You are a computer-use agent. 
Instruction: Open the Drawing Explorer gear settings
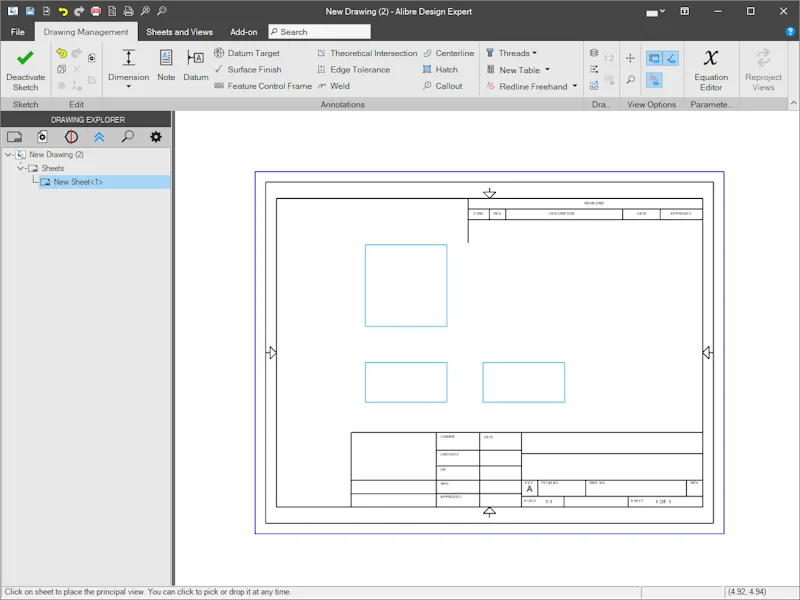coord(156,137)
